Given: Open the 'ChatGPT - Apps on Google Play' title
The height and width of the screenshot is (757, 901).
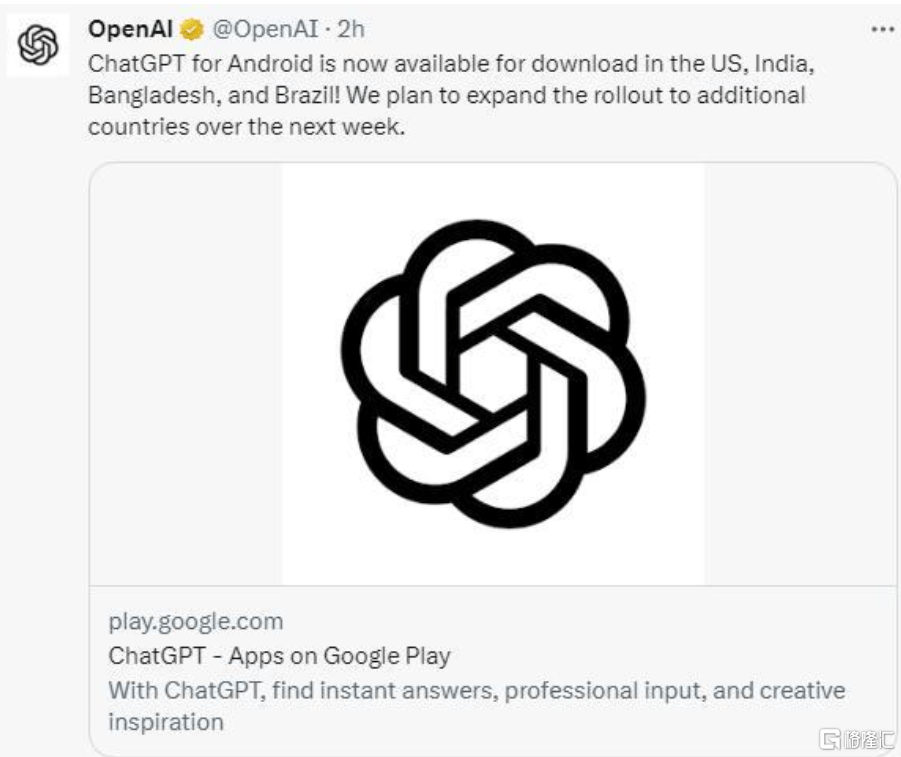Looking at the screenshot, I should tap(279, 656).
